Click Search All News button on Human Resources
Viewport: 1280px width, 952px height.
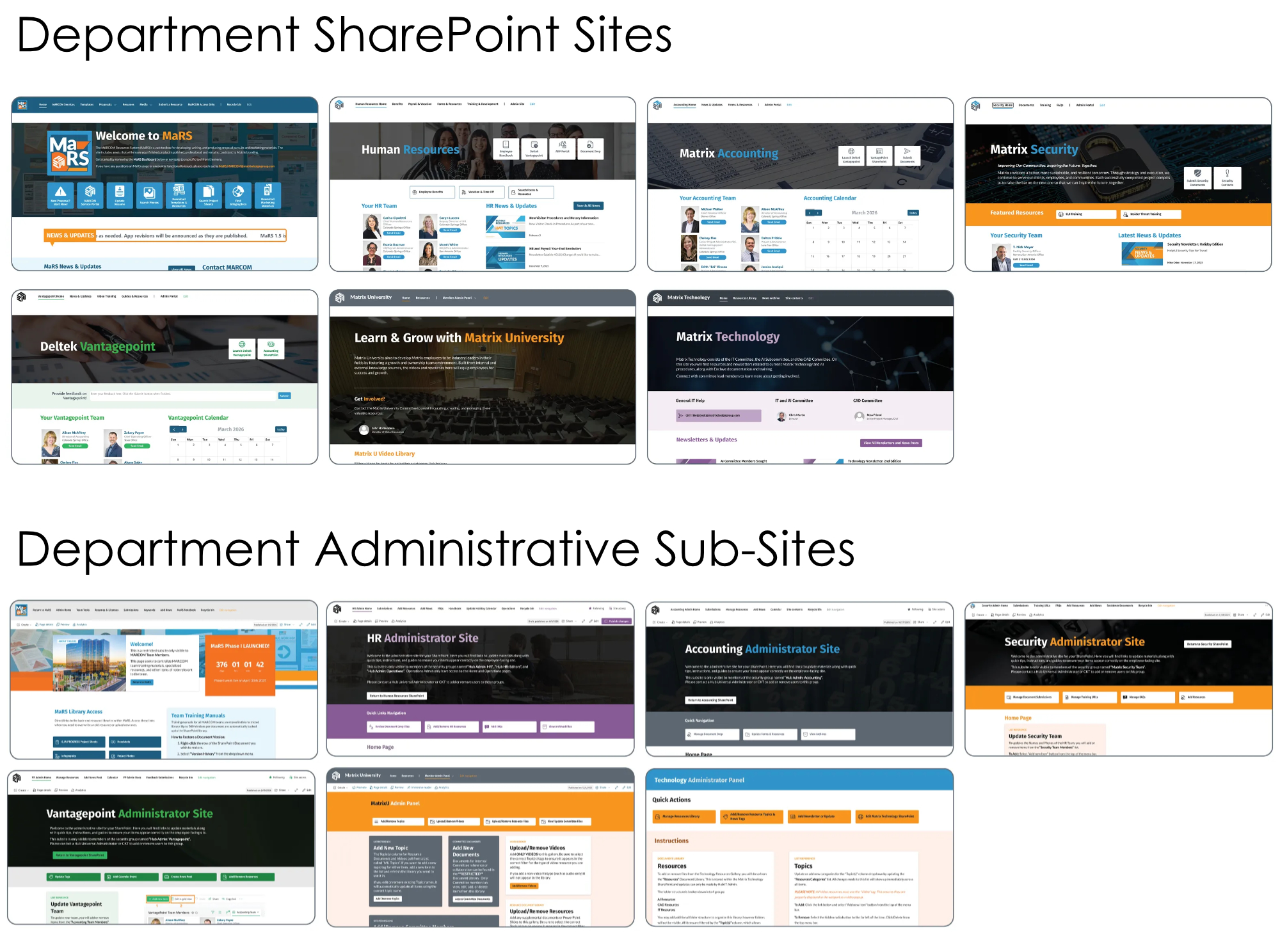tap(588, 205)
